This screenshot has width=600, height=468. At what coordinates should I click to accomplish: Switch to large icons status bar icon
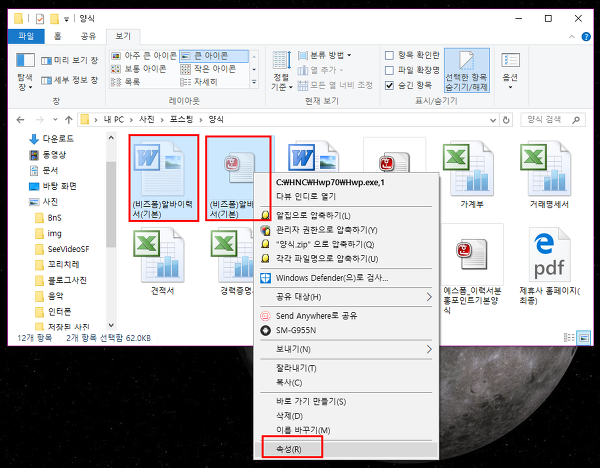click(584, 338)
